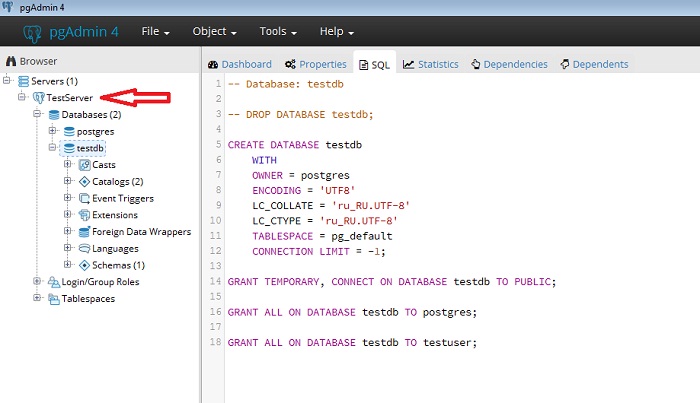
Task: Click the CONNECTION LIMIT = -1 line
Action: (319, 252)
